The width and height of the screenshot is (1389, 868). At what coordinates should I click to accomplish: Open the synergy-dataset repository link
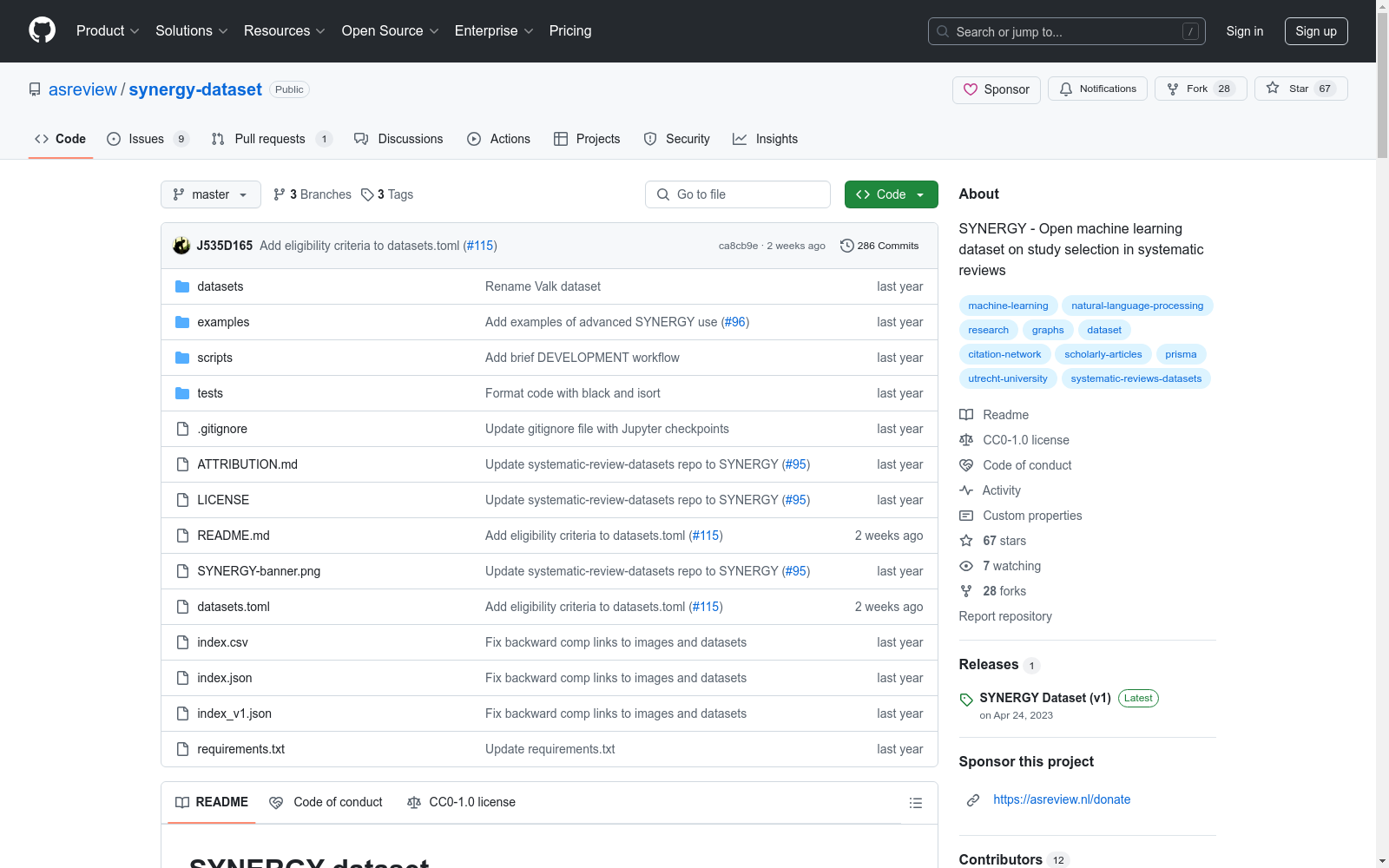(195, 89)
